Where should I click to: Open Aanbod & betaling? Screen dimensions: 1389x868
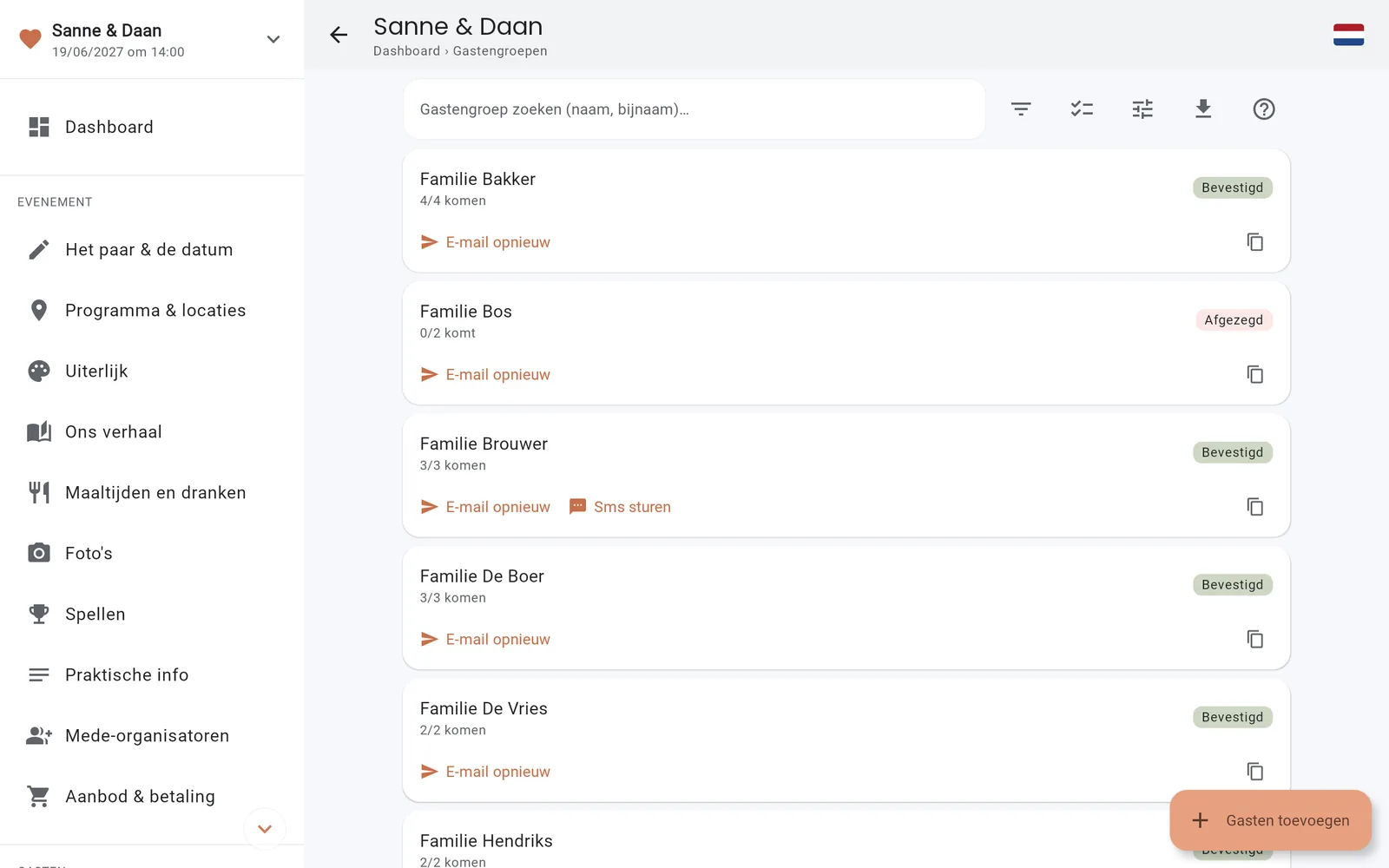[x=152, y=797]
